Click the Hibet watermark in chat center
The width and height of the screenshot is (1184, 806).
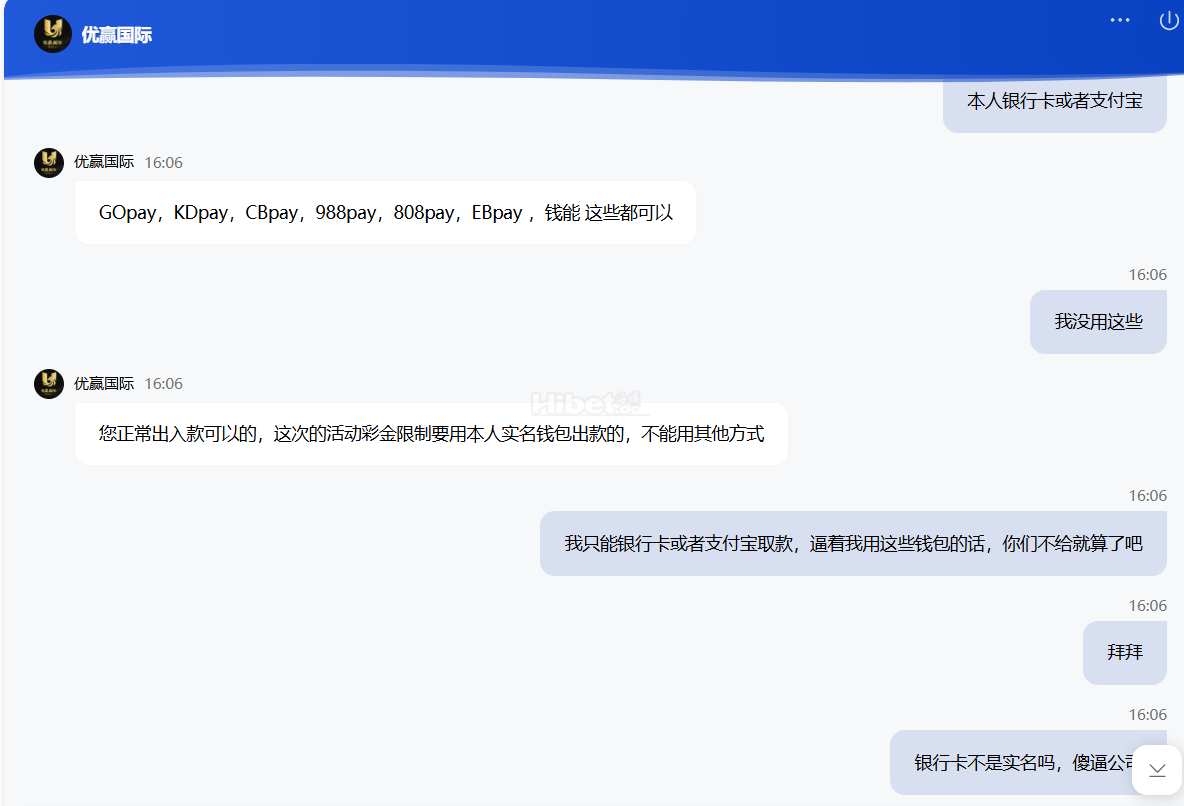[x=588, y=403]
